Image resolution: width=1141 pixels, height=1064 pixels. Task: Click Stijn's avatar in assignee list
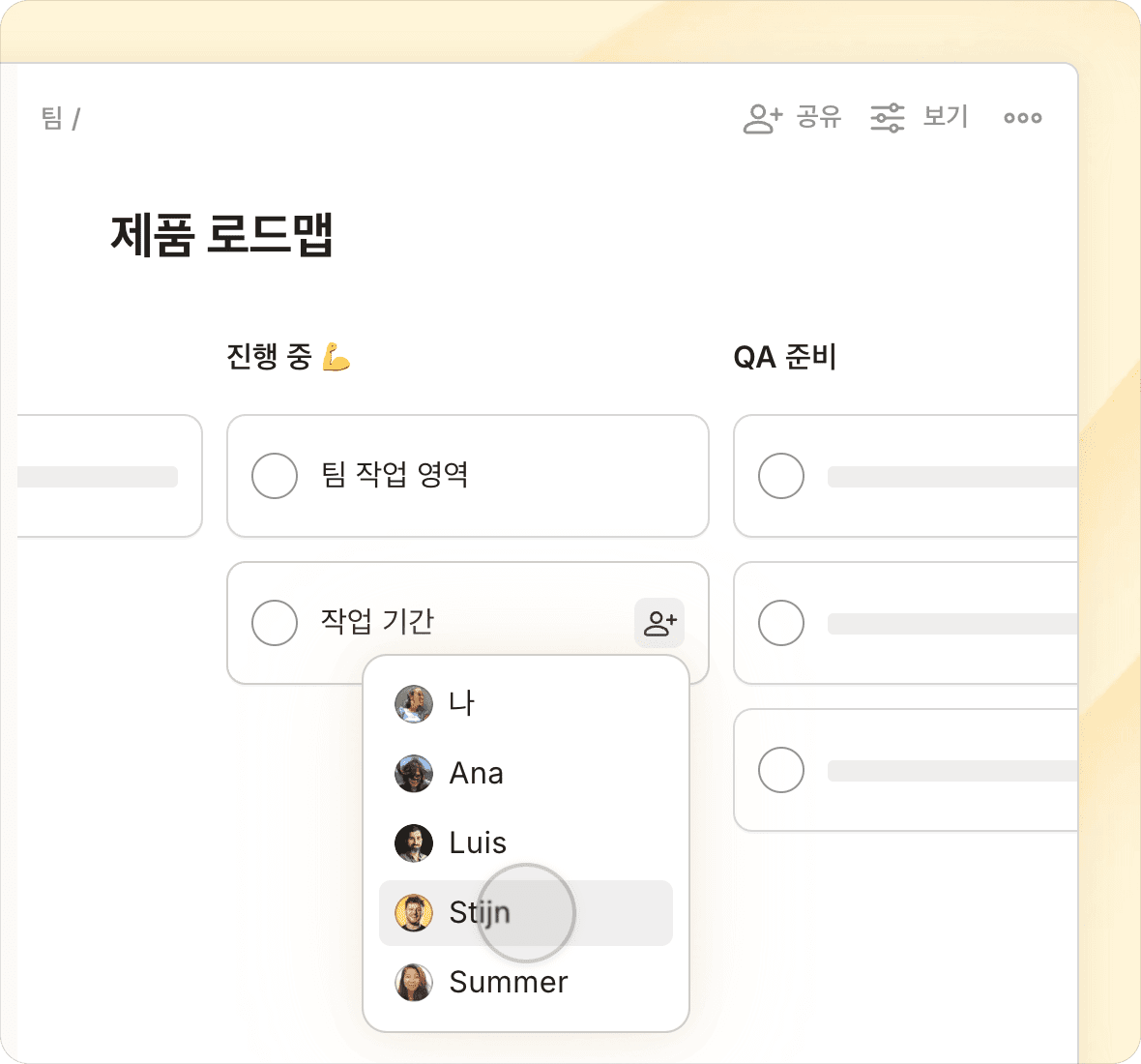[413, 912]
